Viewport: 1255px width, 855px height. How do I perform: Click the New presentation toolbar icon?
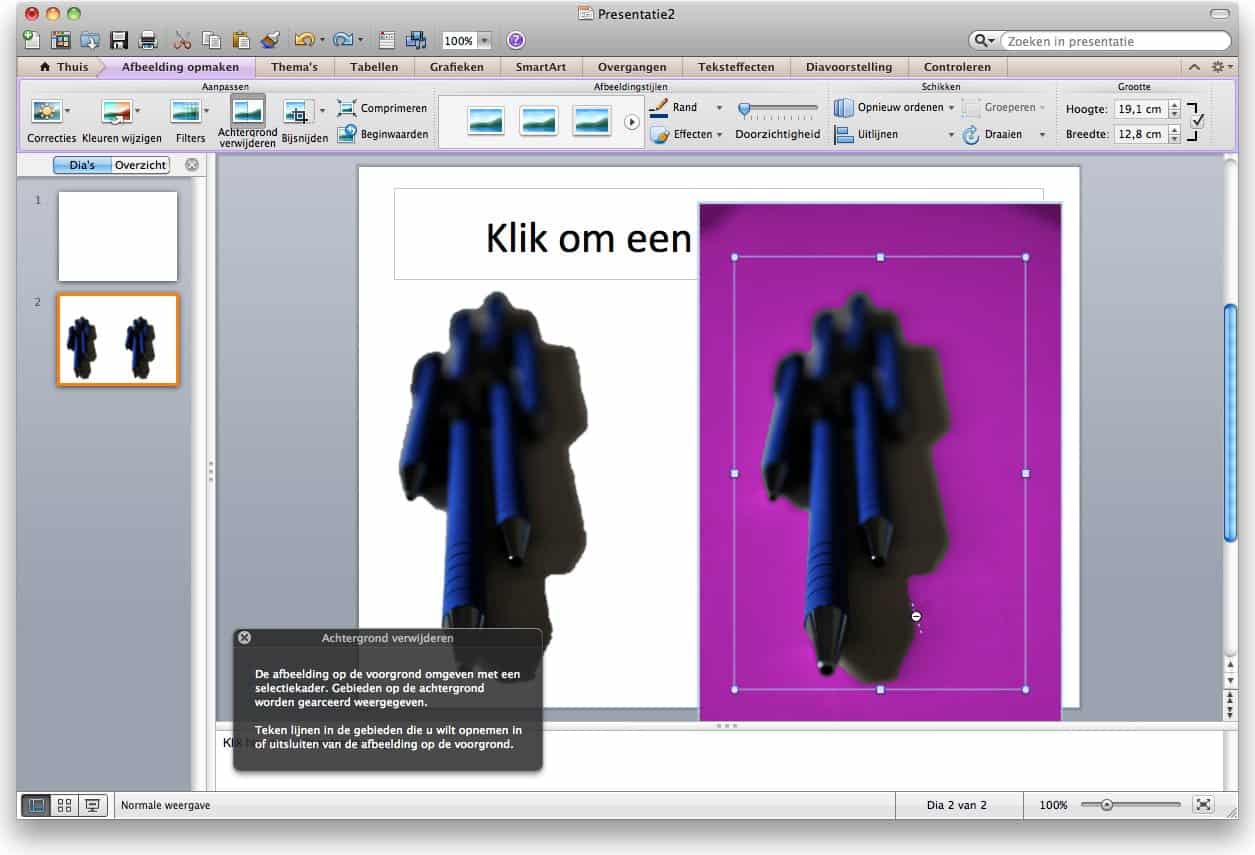coord(31,40)
